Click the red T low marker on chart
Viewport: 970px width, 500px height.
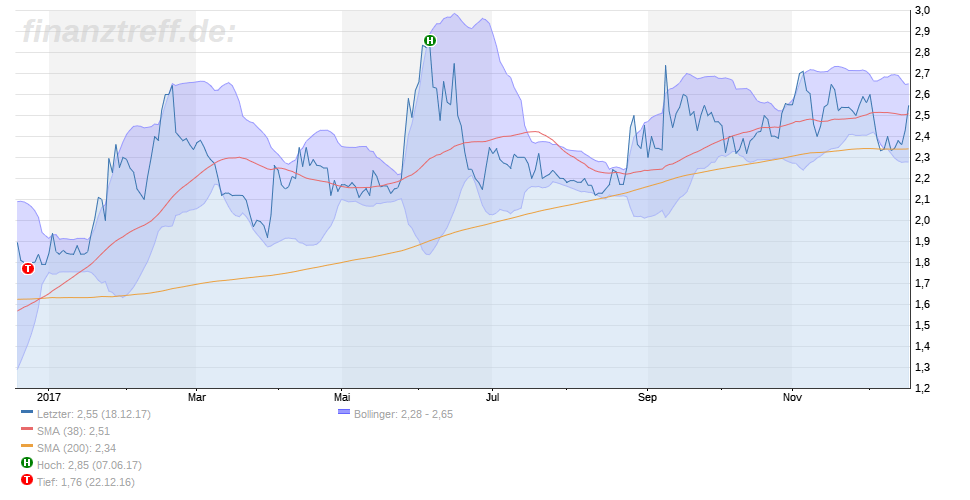tap(27, 268)
